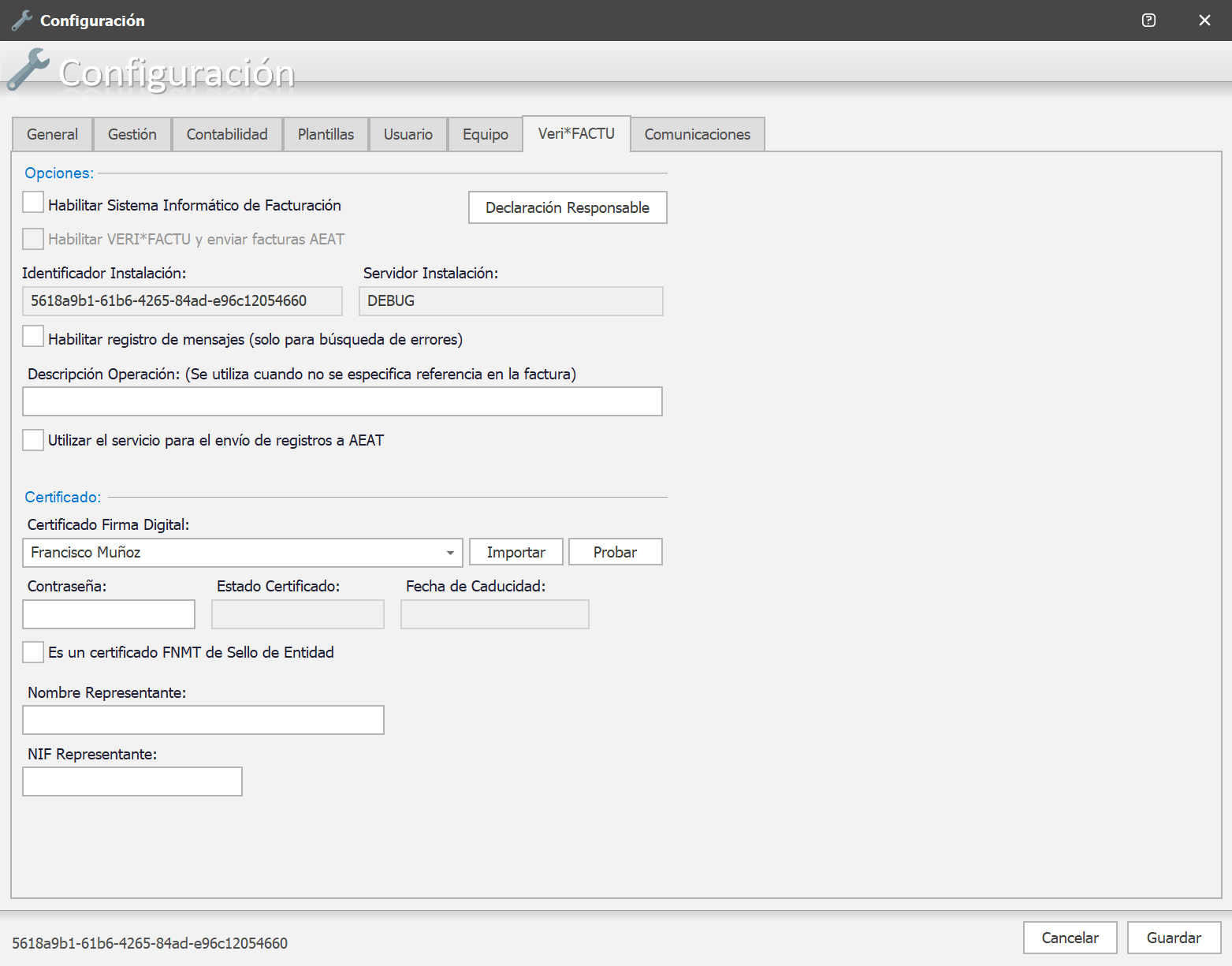1232x966 pixels.
Task: Switch to the General tab
Action: (x=53, y=134)
